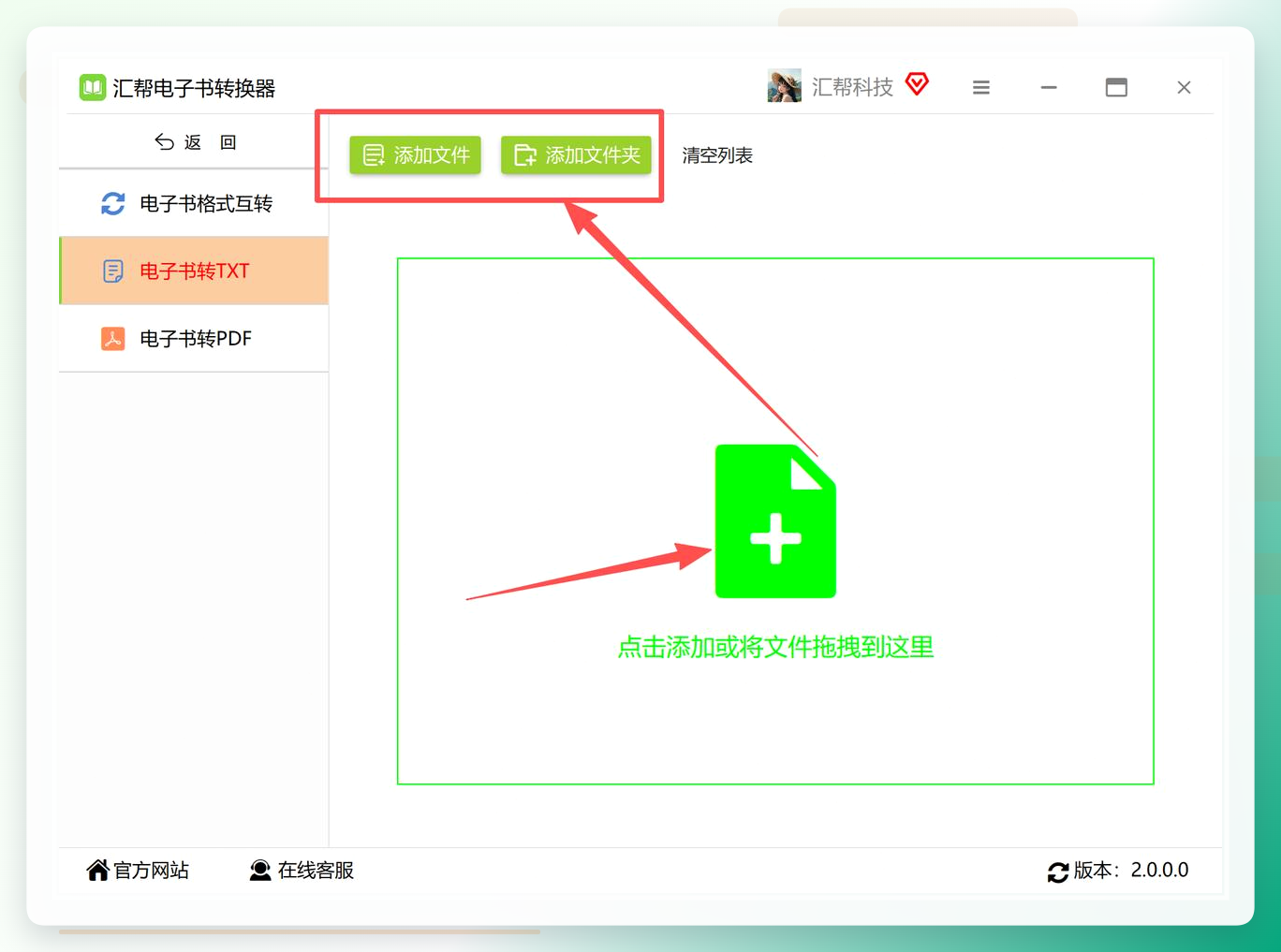This screenshot has height=952, width=1281.
Task: Close the converter window
Action: 1184,87
